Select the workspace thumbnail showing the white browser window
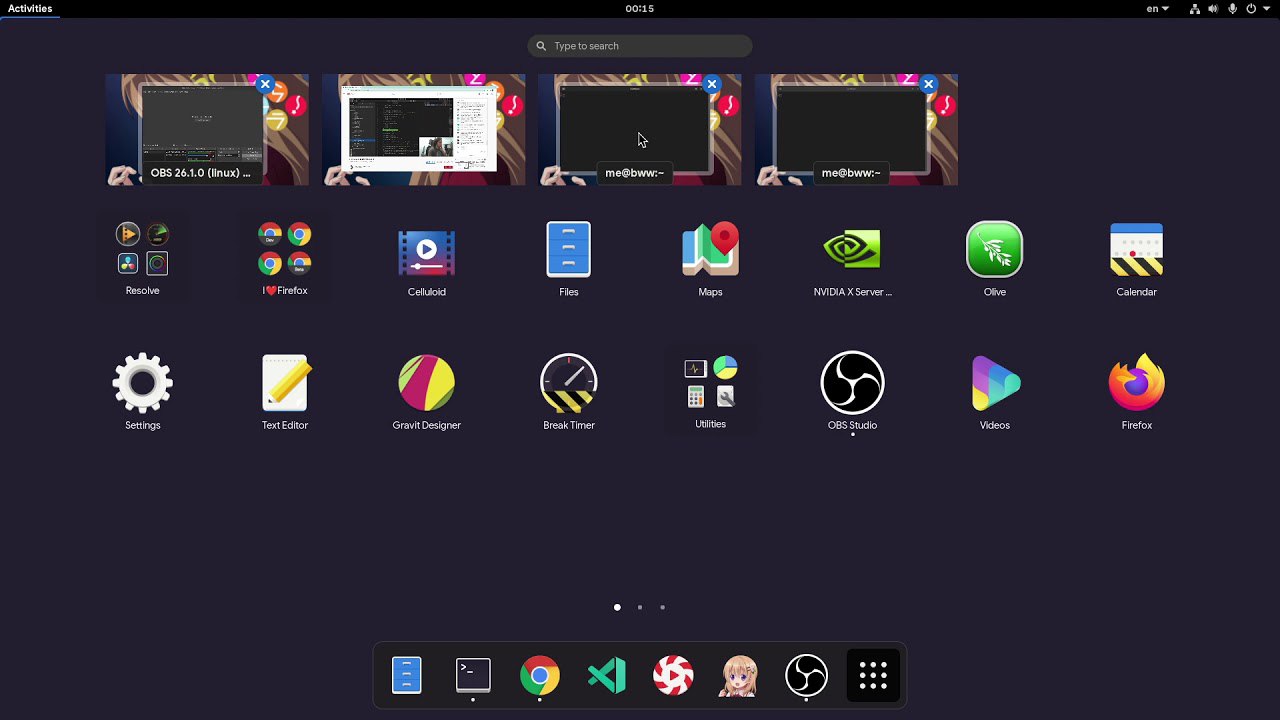Screen dimensions: 1280x720 click(x=424, y=130)
